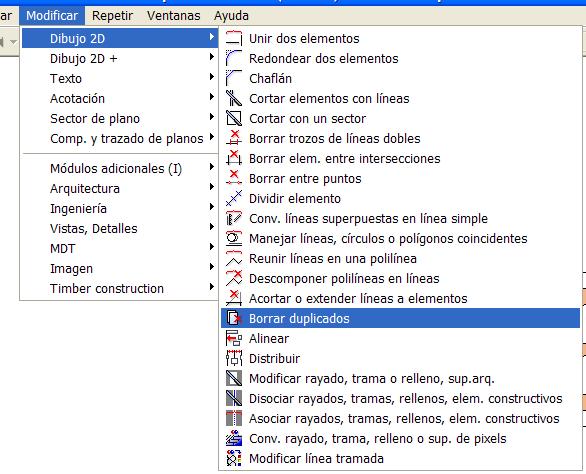Expand the Arquitectura submenu arrow
The width and height of the screenshot is (586, 474).
[x=212, y=187]
